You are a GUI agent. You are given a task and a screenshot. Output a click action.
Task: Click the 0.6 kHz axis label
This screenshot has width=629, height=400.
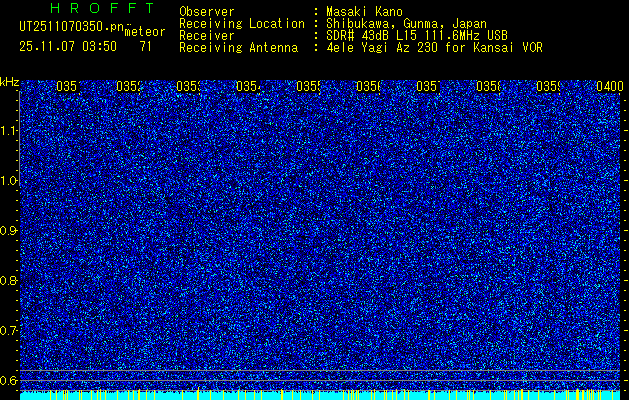[9, 380]
